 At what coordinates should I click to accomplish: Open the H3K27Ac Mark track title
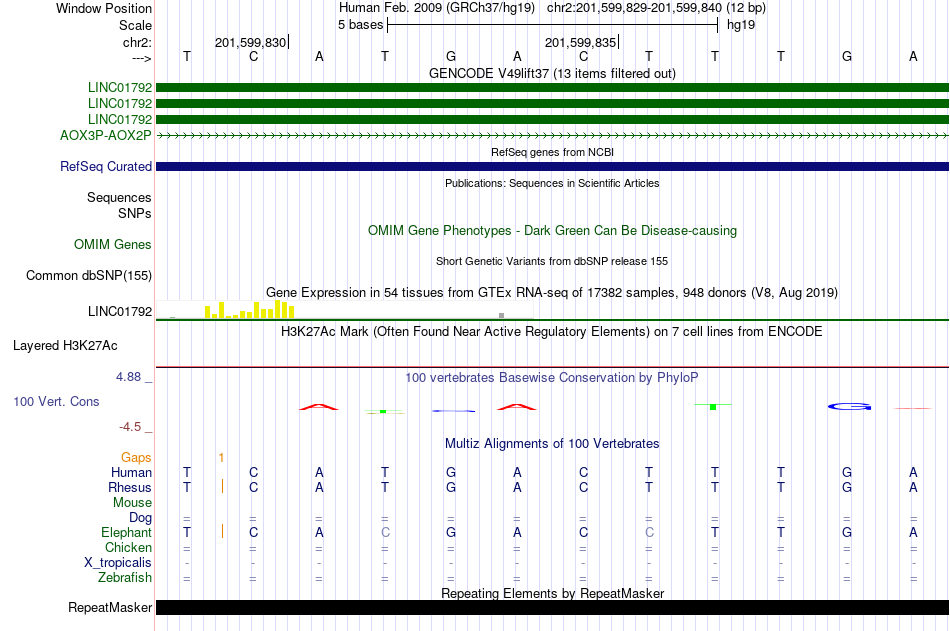coord(552,332)
